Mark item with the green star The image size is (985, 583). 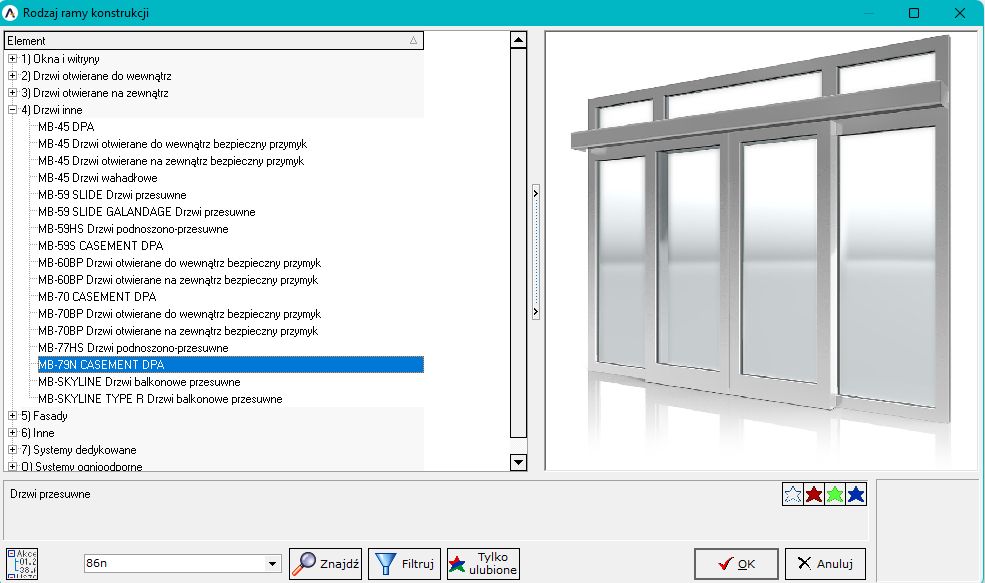[835, 494]
